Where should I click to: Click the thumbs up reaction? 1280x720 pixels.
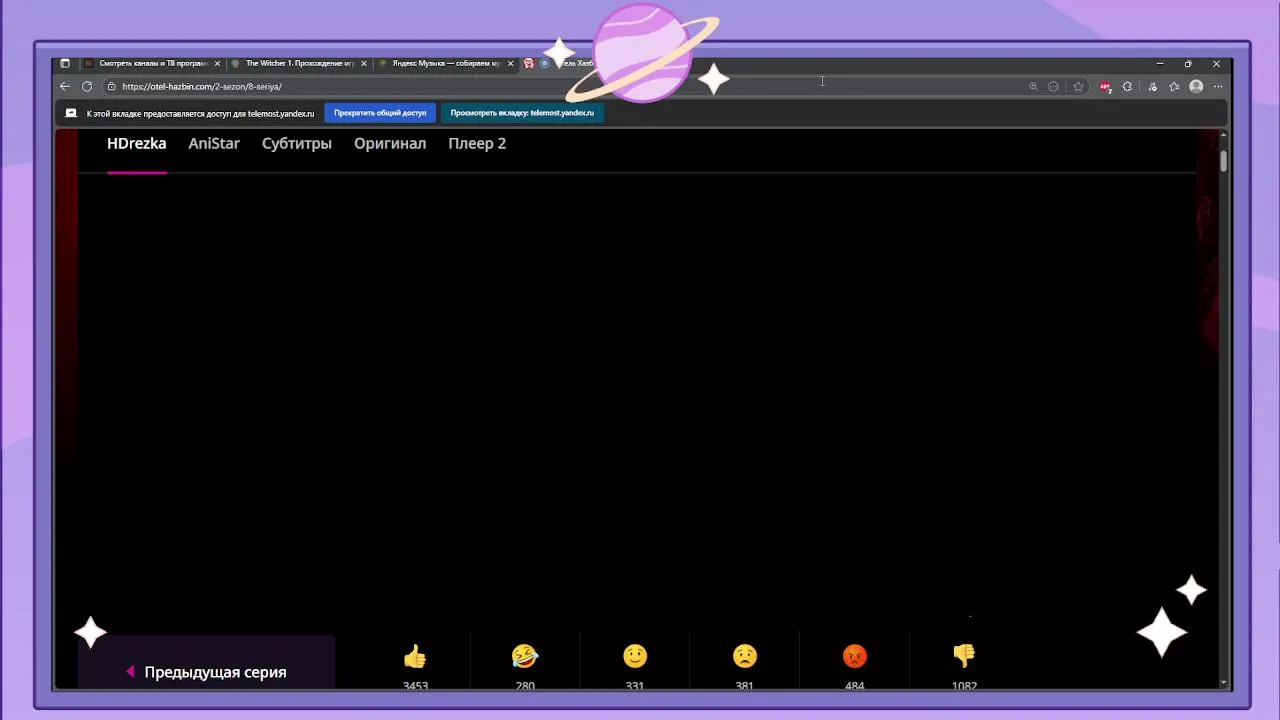(x=415, y=657)
